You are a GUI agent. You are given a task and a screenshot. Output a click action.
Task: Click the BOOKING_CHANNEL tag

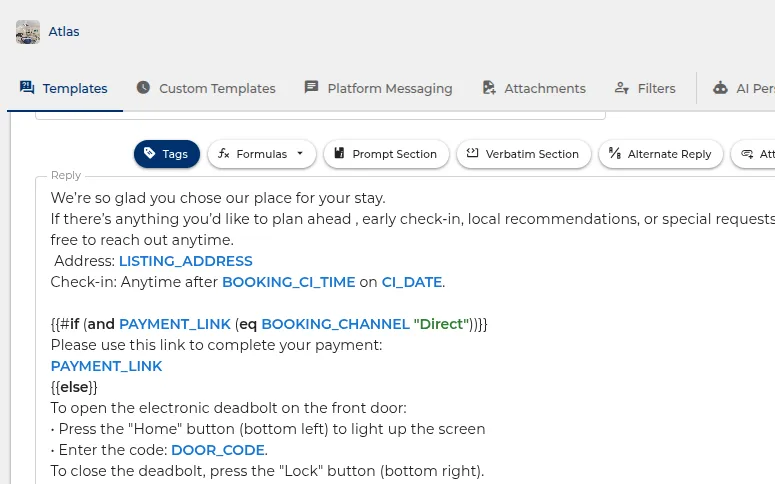[x=336, y=324]
